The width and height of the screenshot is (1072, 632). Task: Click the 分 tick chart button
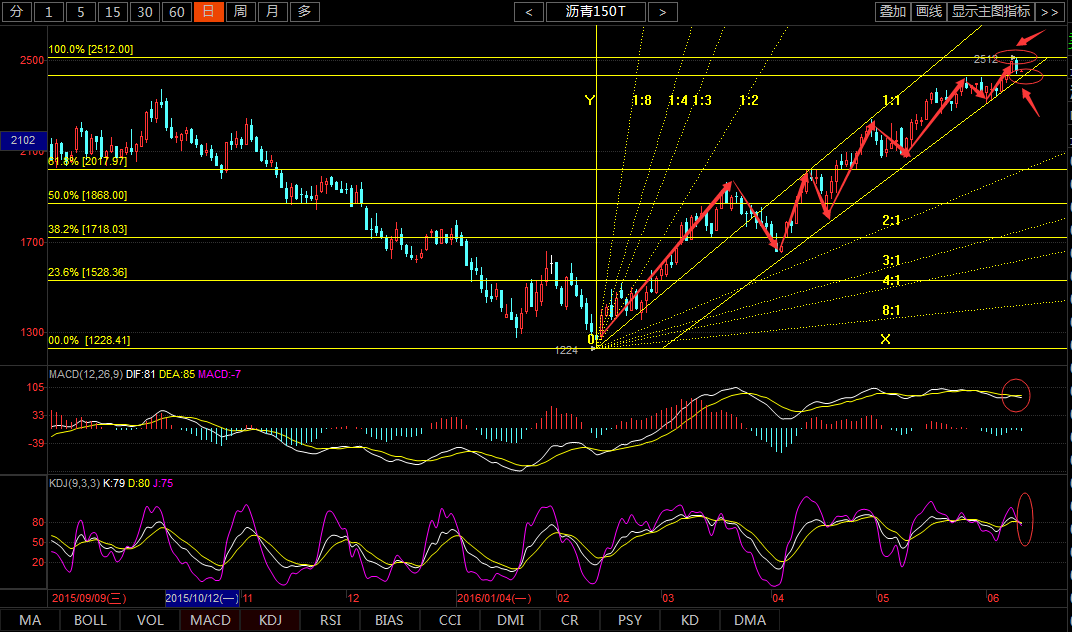click(16, 12)
